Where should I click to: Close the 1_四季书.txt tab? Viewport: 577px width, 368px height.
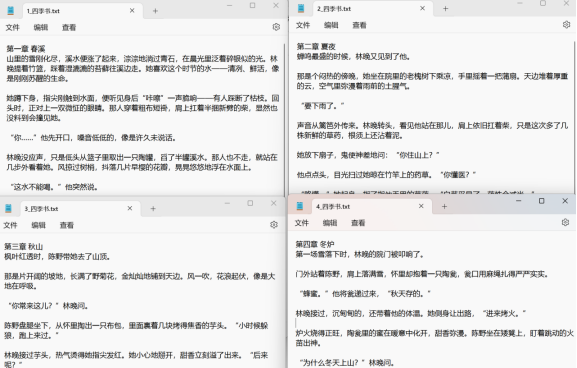(x=132, y=11)
